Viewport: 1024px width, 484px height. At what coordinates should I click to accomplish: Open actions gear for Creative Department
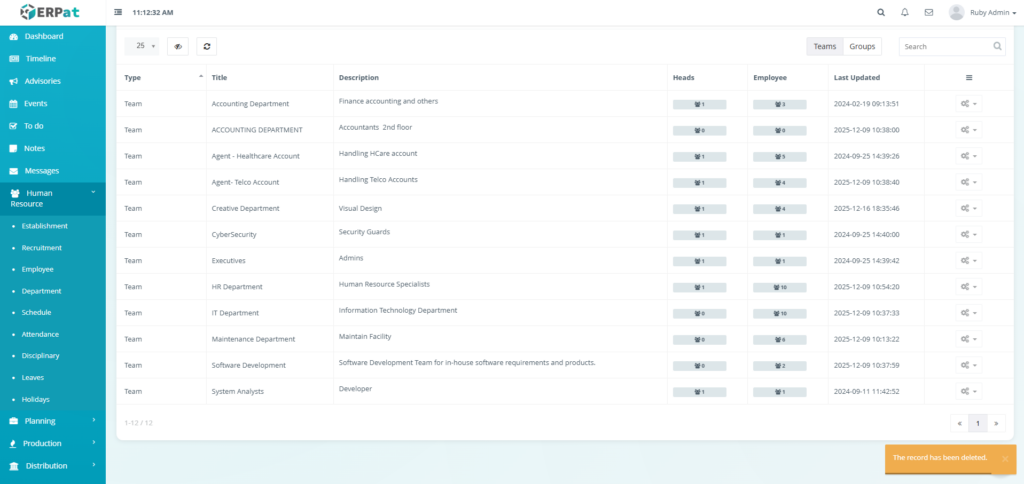point(968,208)
